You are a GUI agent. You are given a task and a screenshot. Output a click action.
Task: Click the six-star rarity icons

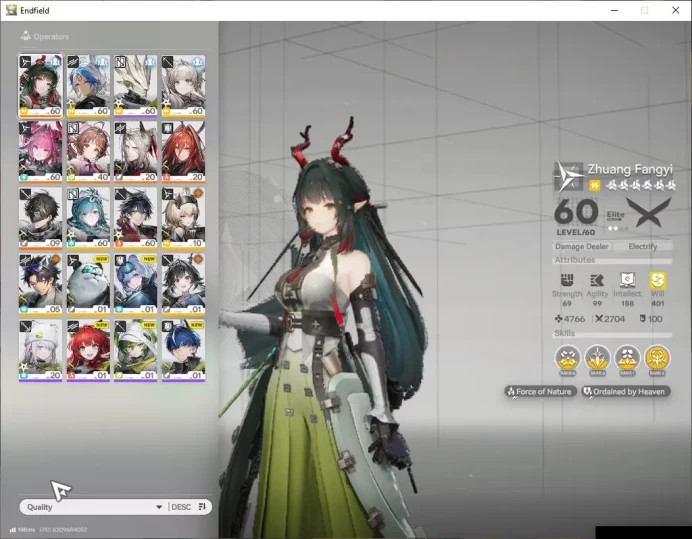[640, 185]
